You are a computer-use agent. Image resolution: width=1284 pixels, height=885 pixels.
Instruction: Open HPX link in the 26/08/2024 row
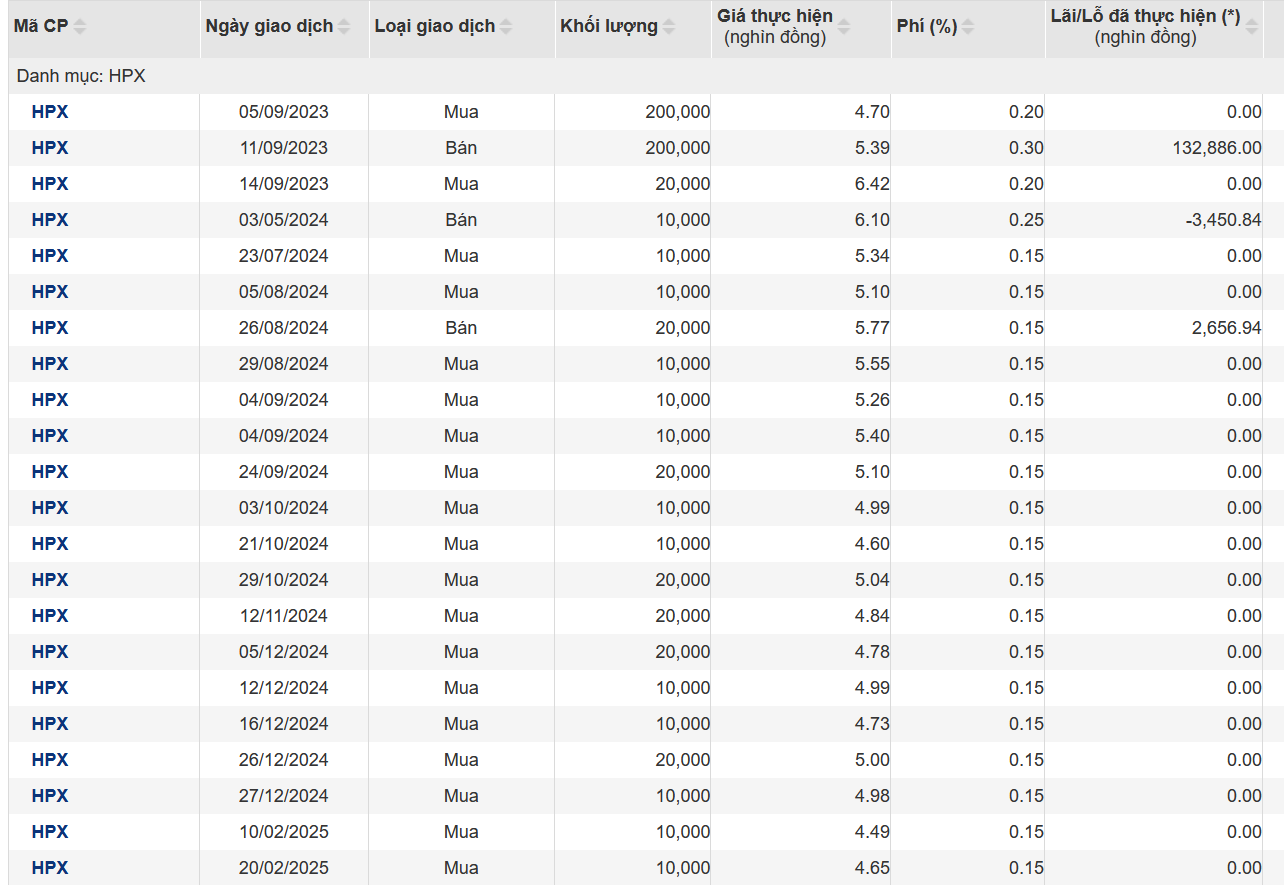(50, 328)
